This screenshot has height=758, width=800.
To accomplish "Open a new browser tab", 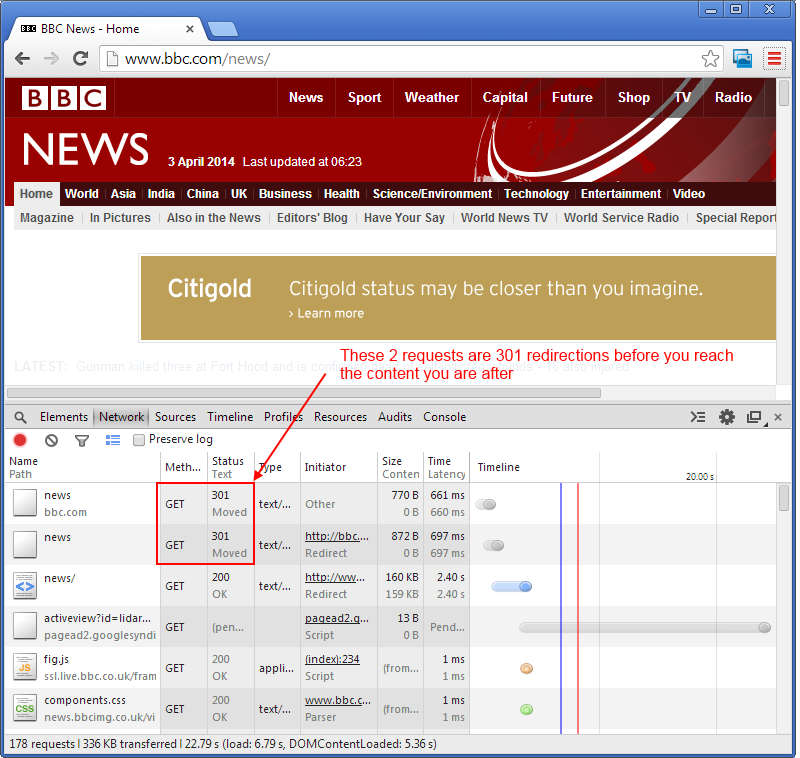I will [x=223, y=29].
